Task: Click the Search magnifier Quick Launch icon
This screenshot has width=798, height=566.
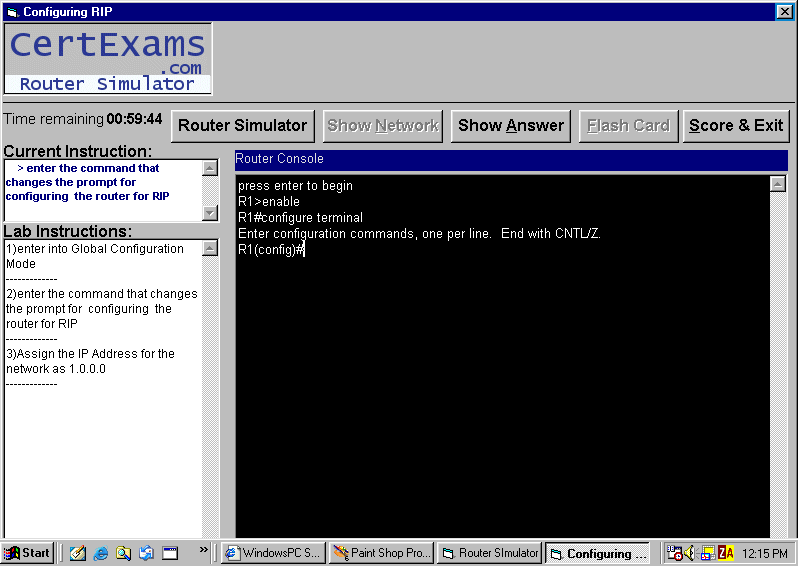Action: (123, 553)
